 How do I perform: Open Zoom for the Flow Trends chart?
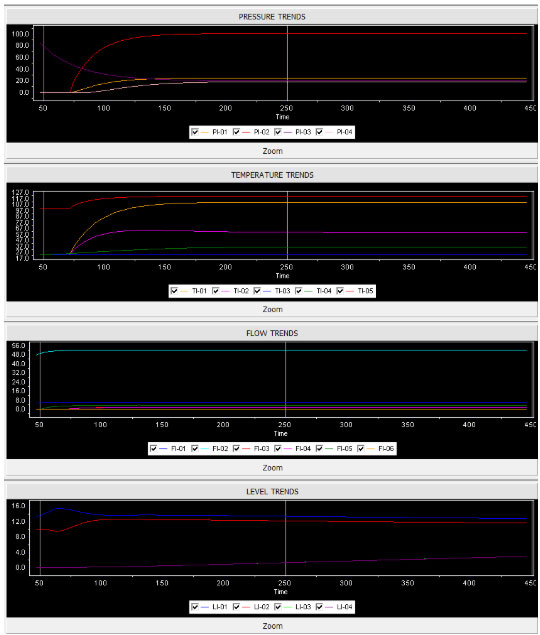[272, 468]
